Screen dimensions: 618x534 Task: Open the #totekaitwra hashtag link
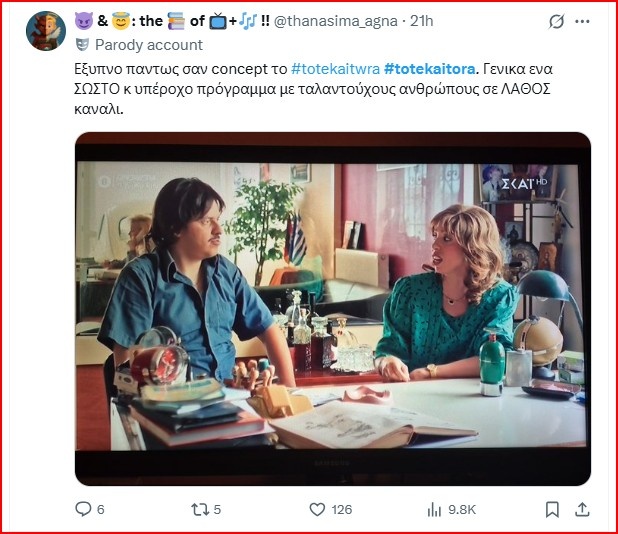[335, 69]
